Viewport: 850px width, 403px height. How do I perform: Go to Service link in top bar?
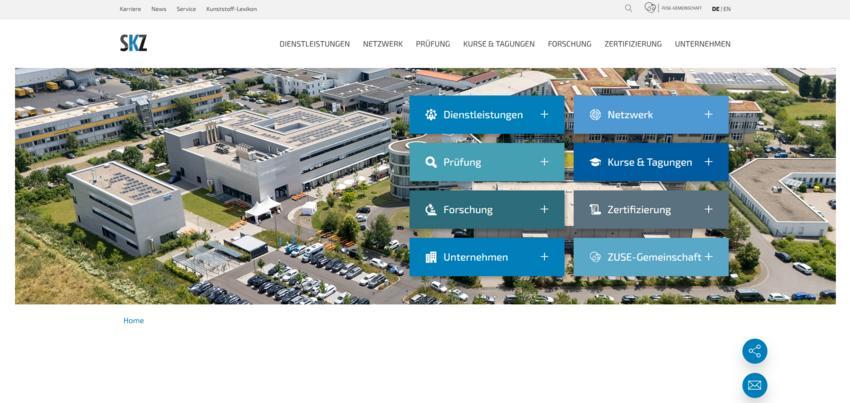coord(186,9)
